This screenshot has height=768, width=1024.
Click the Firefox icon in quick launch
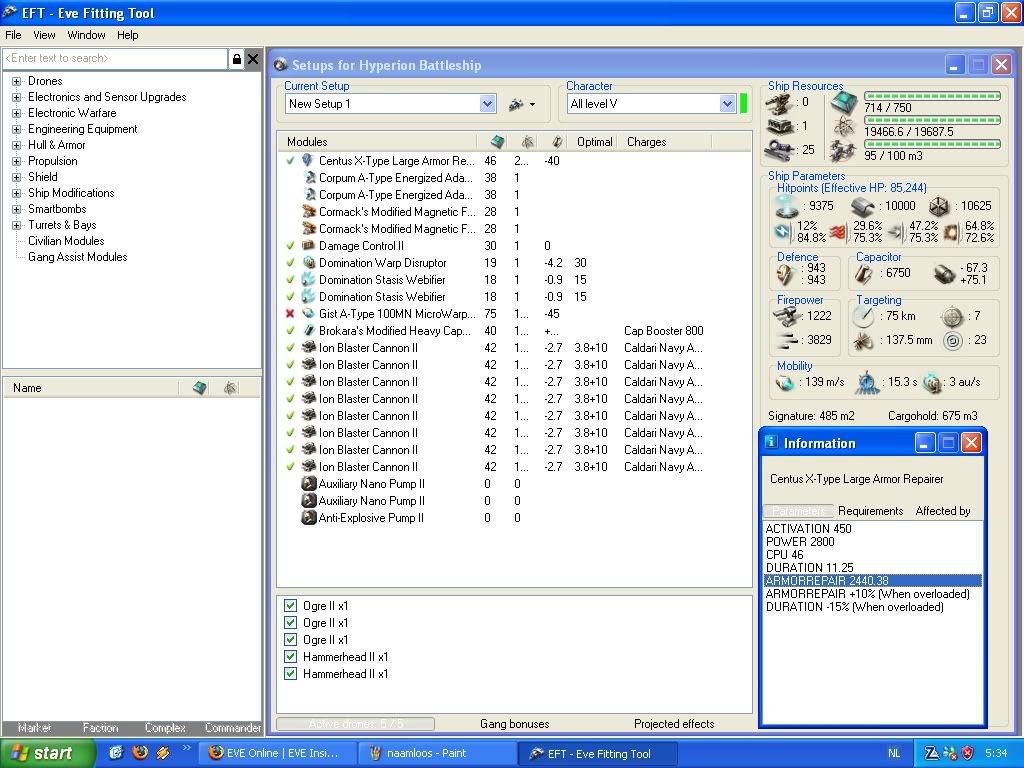click(x=140, y=752)
